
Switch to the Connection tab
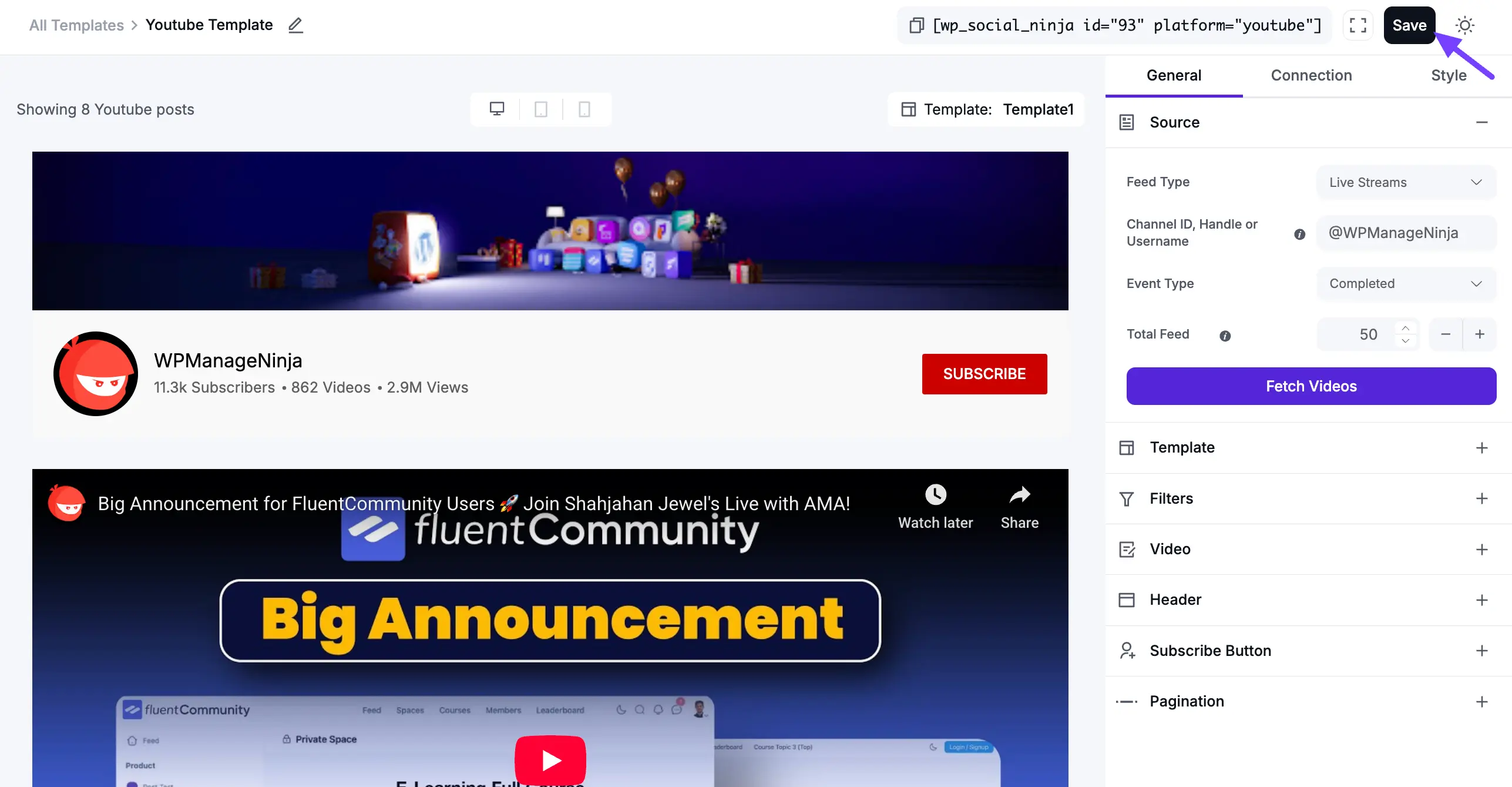[1311, 75]
